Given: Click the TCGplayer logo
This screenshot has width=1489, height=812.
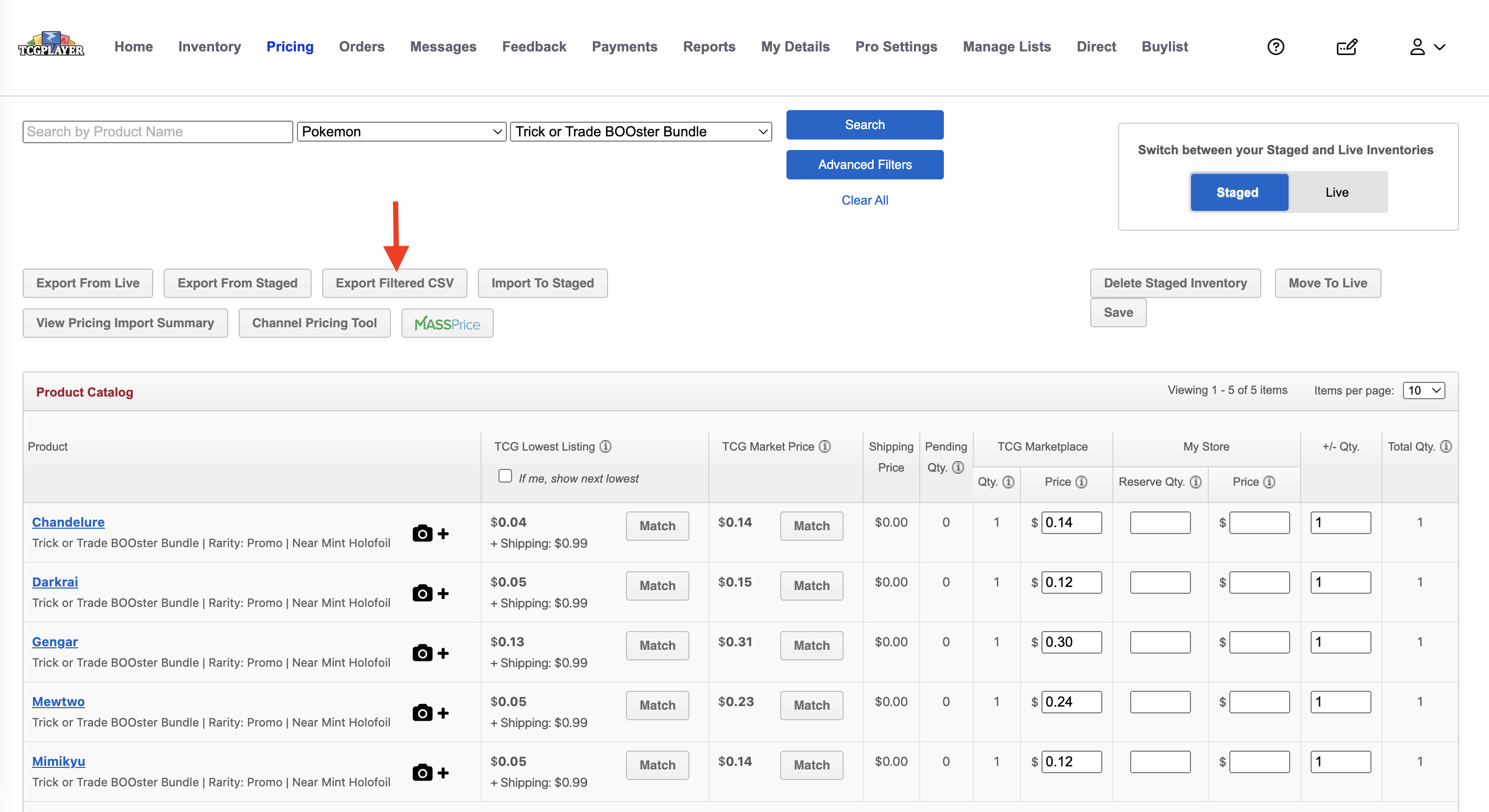Looking at the screenshot, I should pos(51,45).
